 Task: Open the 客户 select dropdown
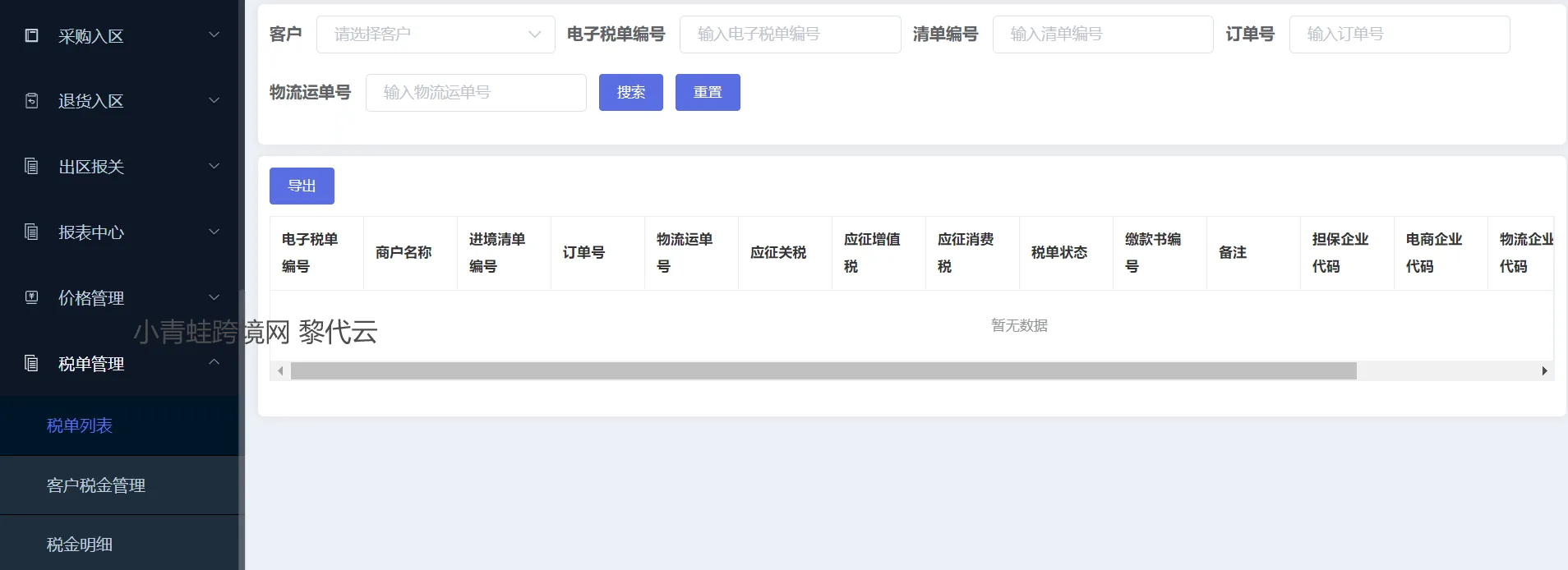pyautogui.click(x=435, y=34)
